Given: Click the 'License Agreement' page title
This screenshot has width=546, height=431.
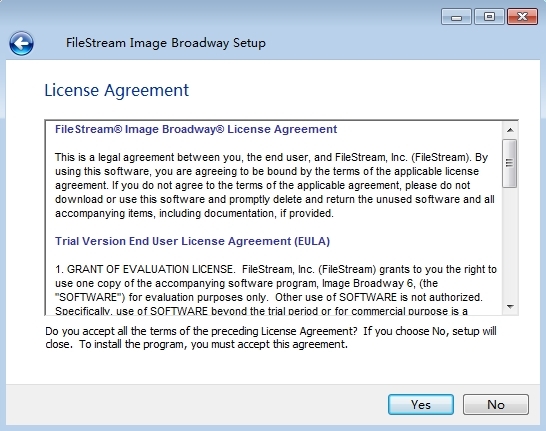Looking at the screenshot, I should tap(116, 90).
